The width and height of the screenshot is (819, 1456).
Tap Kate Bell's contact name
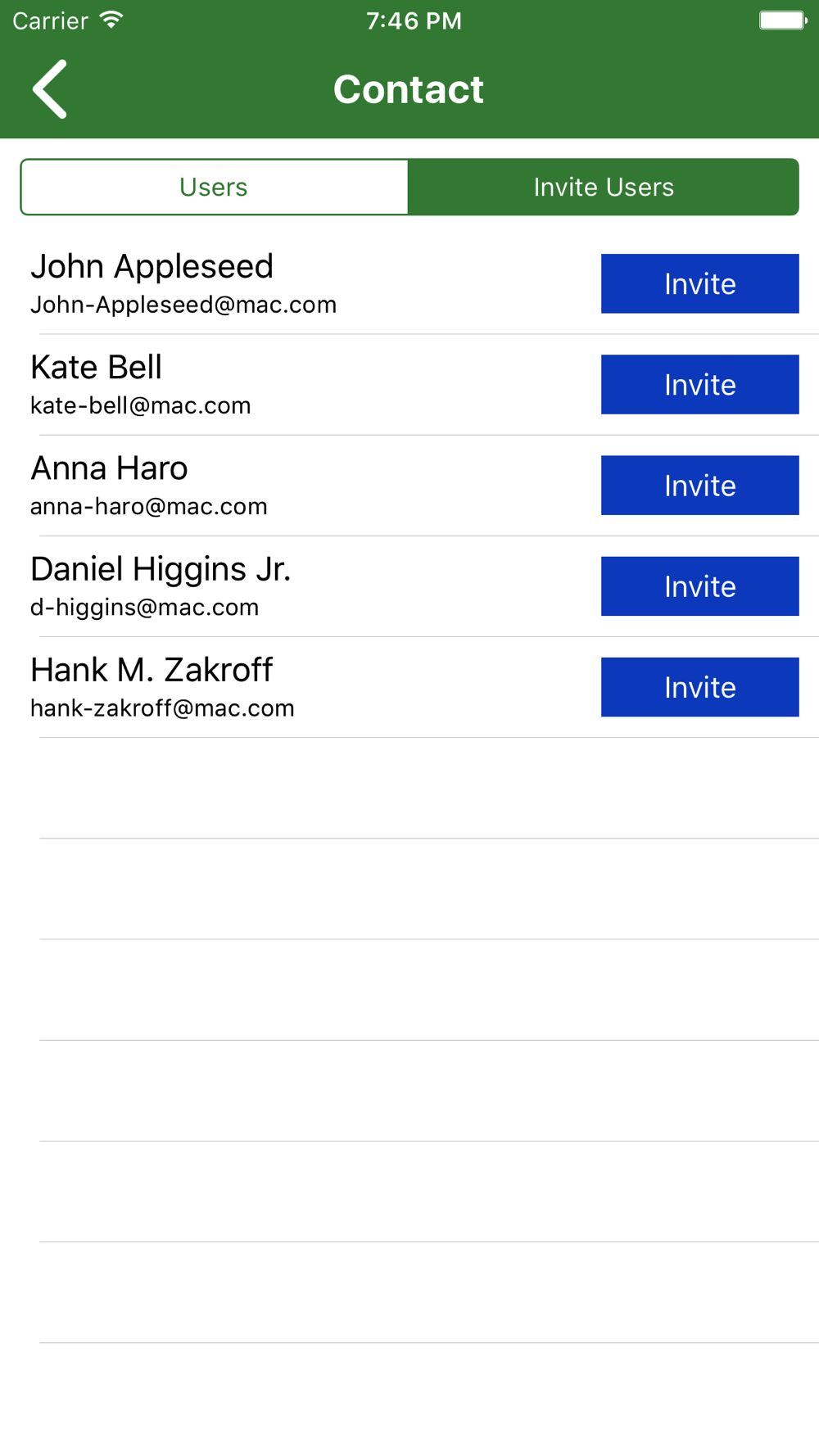[x=96, y=368]
